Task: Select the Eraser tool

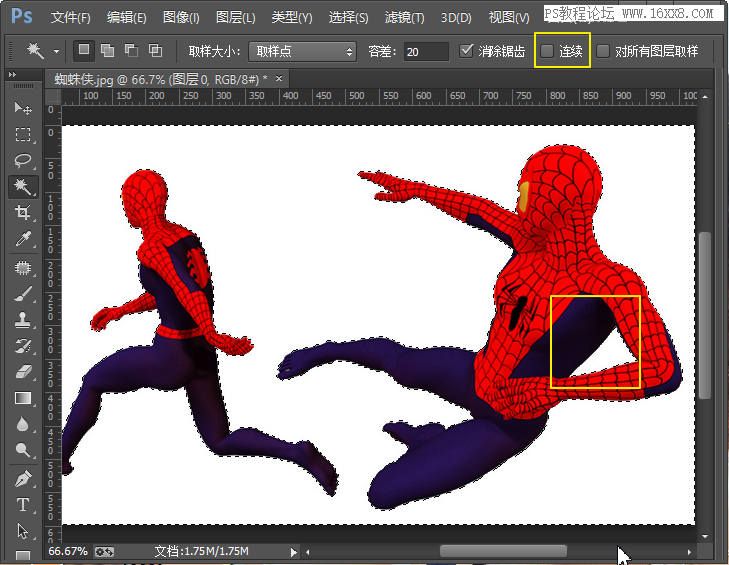Action: (22, 372)
